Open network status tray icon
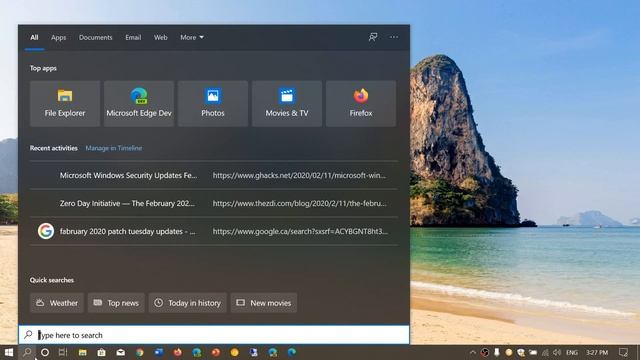 pyautogui.click(x=545, y=352)
